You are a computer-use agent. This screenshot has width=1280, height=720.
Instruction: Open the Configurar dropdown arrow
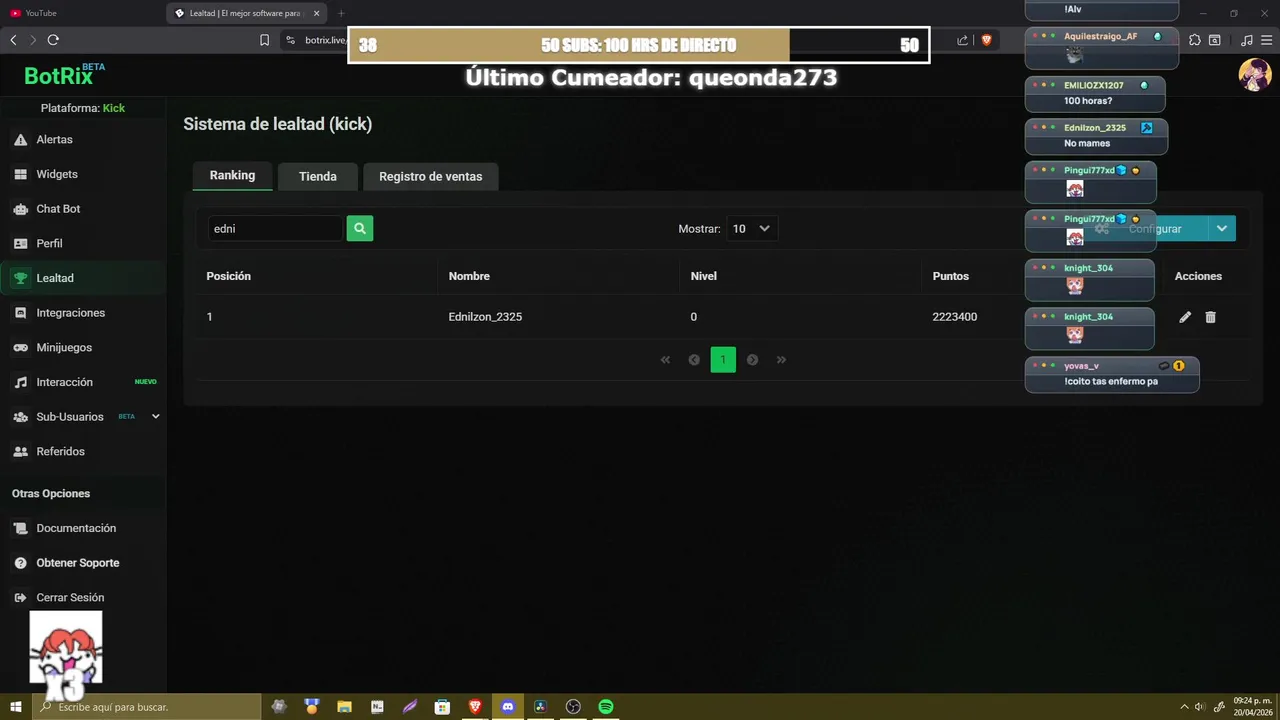1222,228
